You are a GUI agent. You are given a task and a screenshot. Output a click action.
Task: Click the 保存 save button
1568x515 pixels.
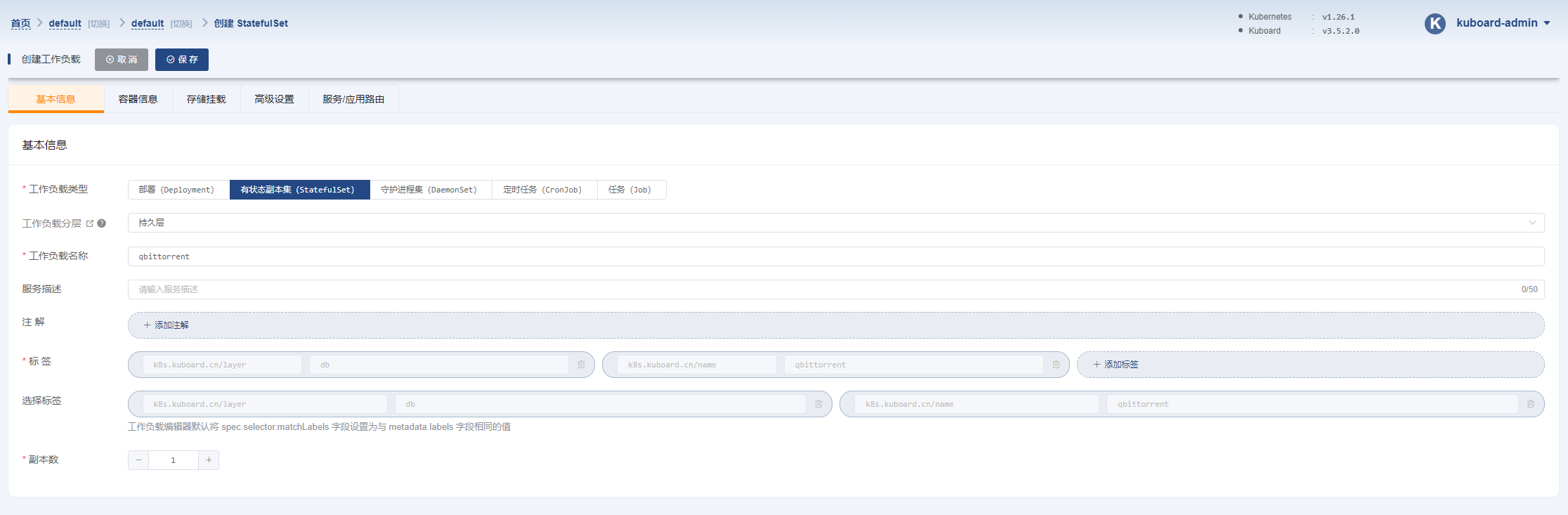tap(182, 60)
